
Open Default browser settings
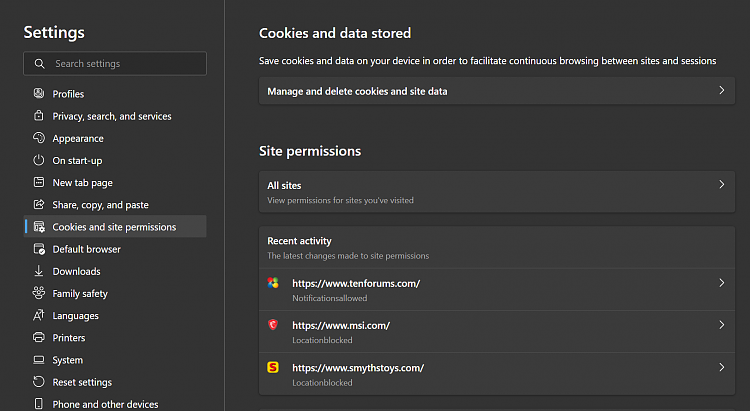(115, 249)
